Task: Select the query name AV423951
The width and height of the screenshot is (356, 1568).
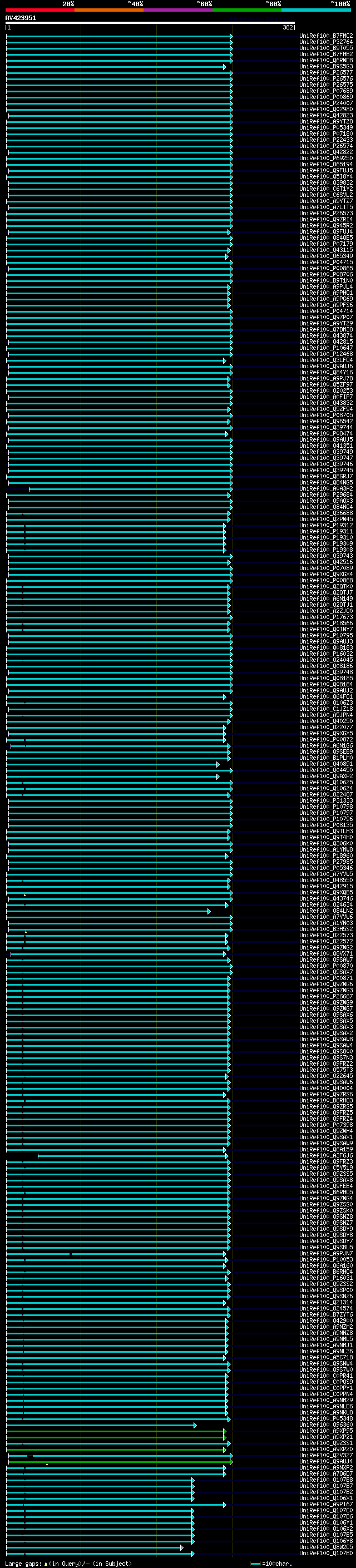Action: pyautogui.click(x=21, y=18)
